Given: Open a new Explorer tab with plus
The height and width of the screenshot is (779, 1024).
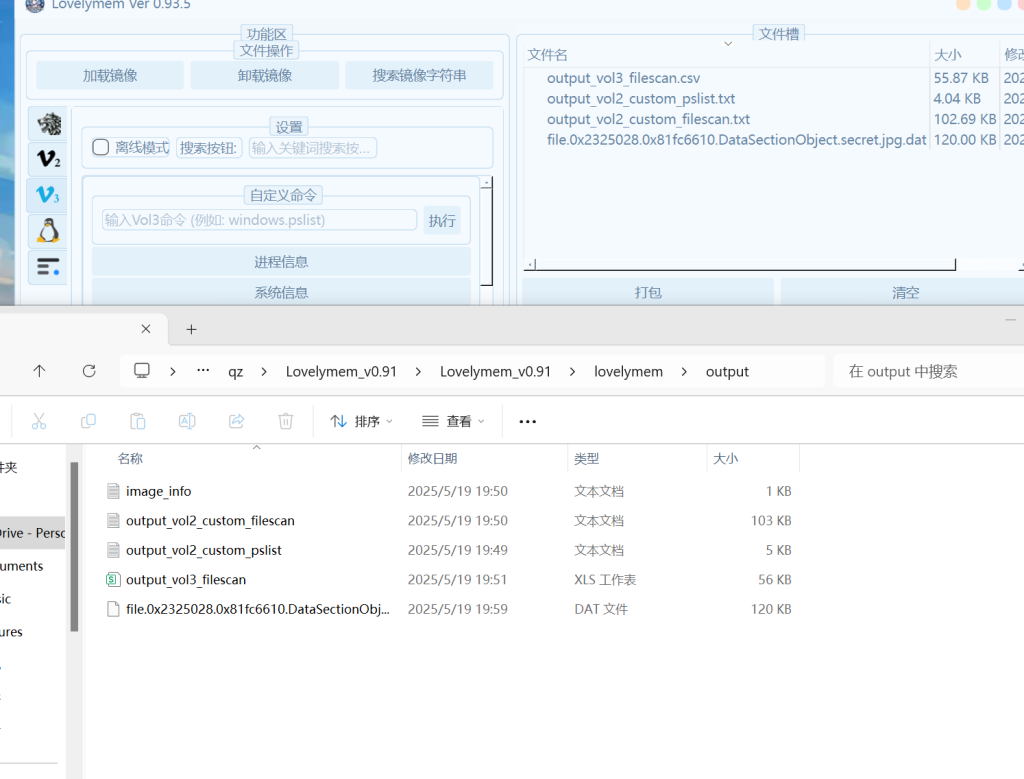Looking at the screenshot, I should click(x=192, y=329).
